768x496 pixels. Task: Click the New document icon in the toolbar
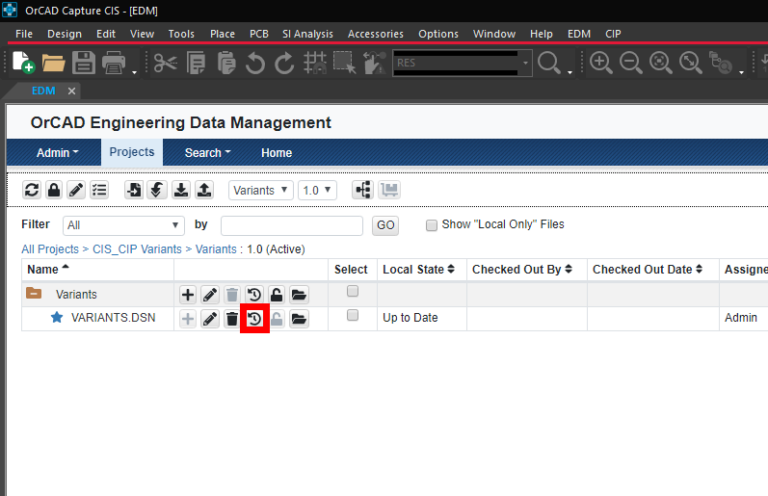point(23,63)
